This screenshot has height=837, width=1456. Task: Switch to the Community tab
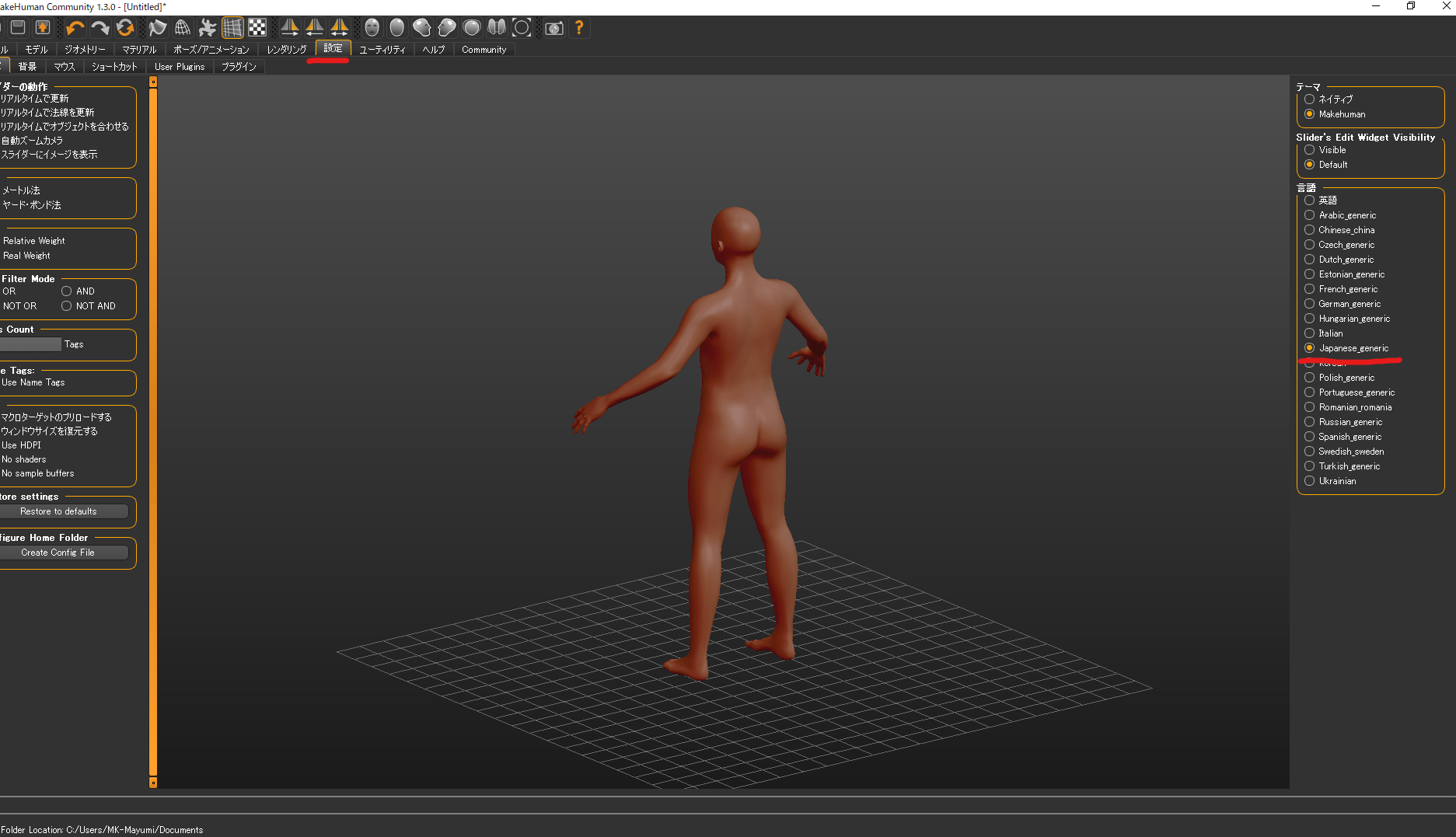point(484,50)
